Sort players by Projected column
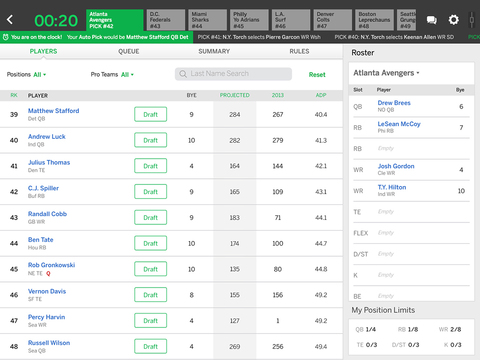The width and height of the screenshot is (480, 360). coord(235,95)
